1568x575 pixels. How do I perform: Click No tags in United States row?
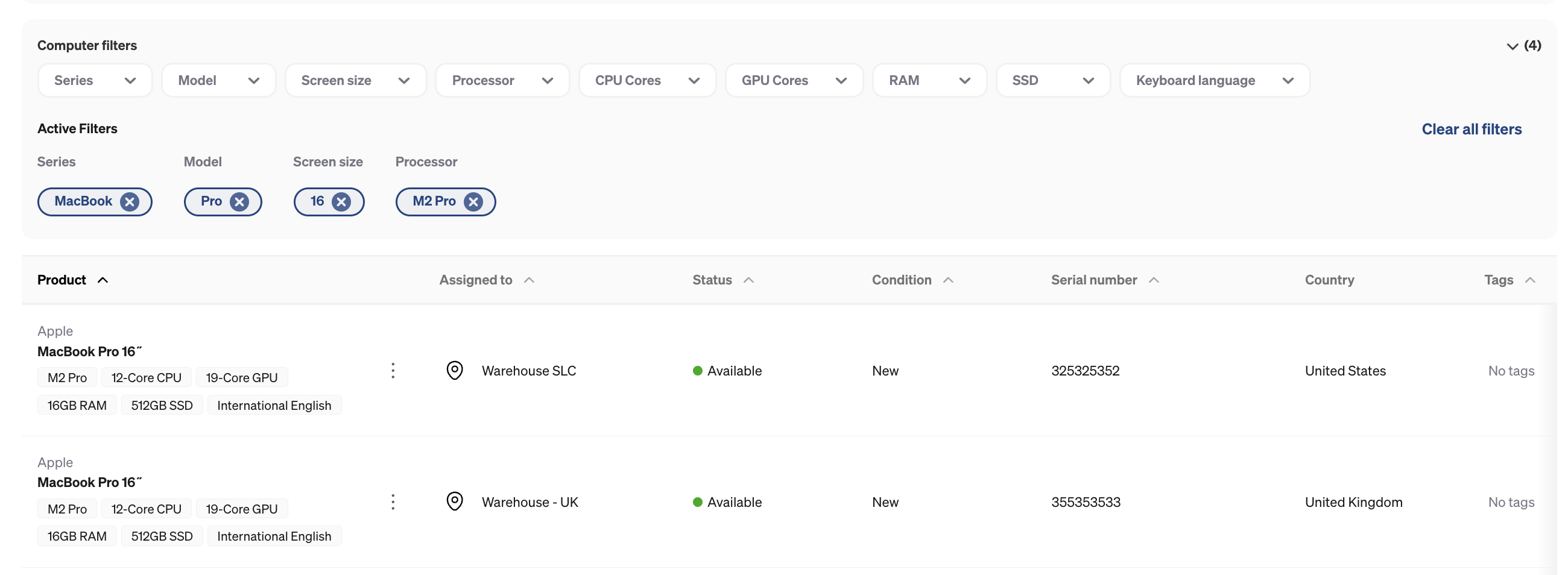[1511, 371]
